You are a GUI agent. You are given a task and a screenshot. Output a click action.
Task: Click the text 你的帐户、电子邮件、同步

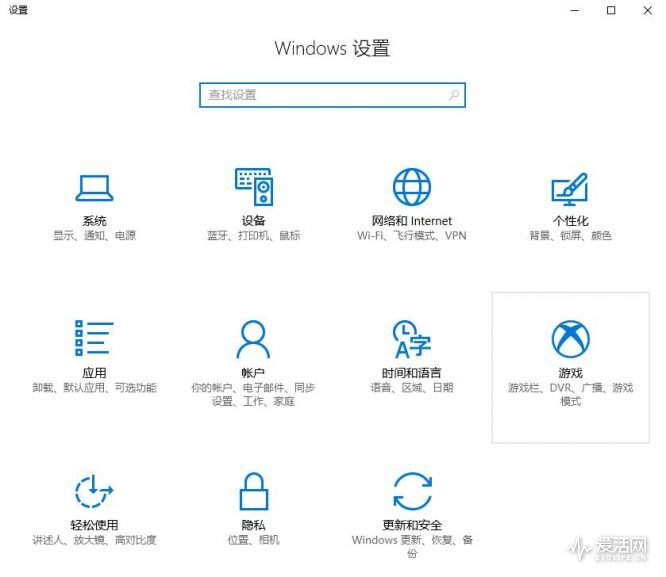click(x=253, y=387)
